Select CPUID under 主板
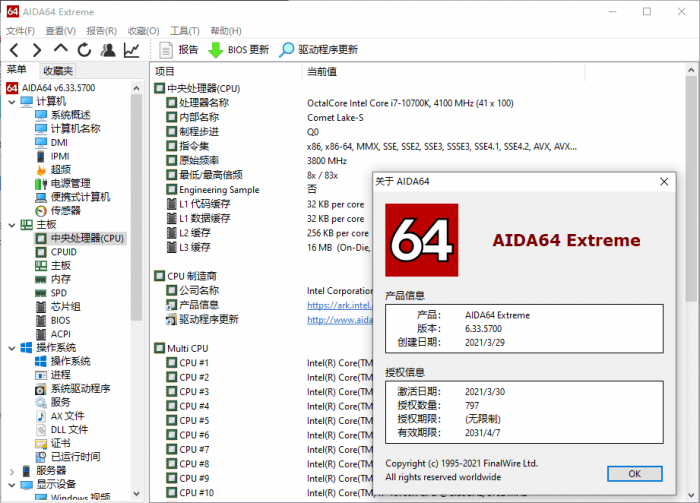This screenshot has height=503, width=700. click(x=63, y=252)
